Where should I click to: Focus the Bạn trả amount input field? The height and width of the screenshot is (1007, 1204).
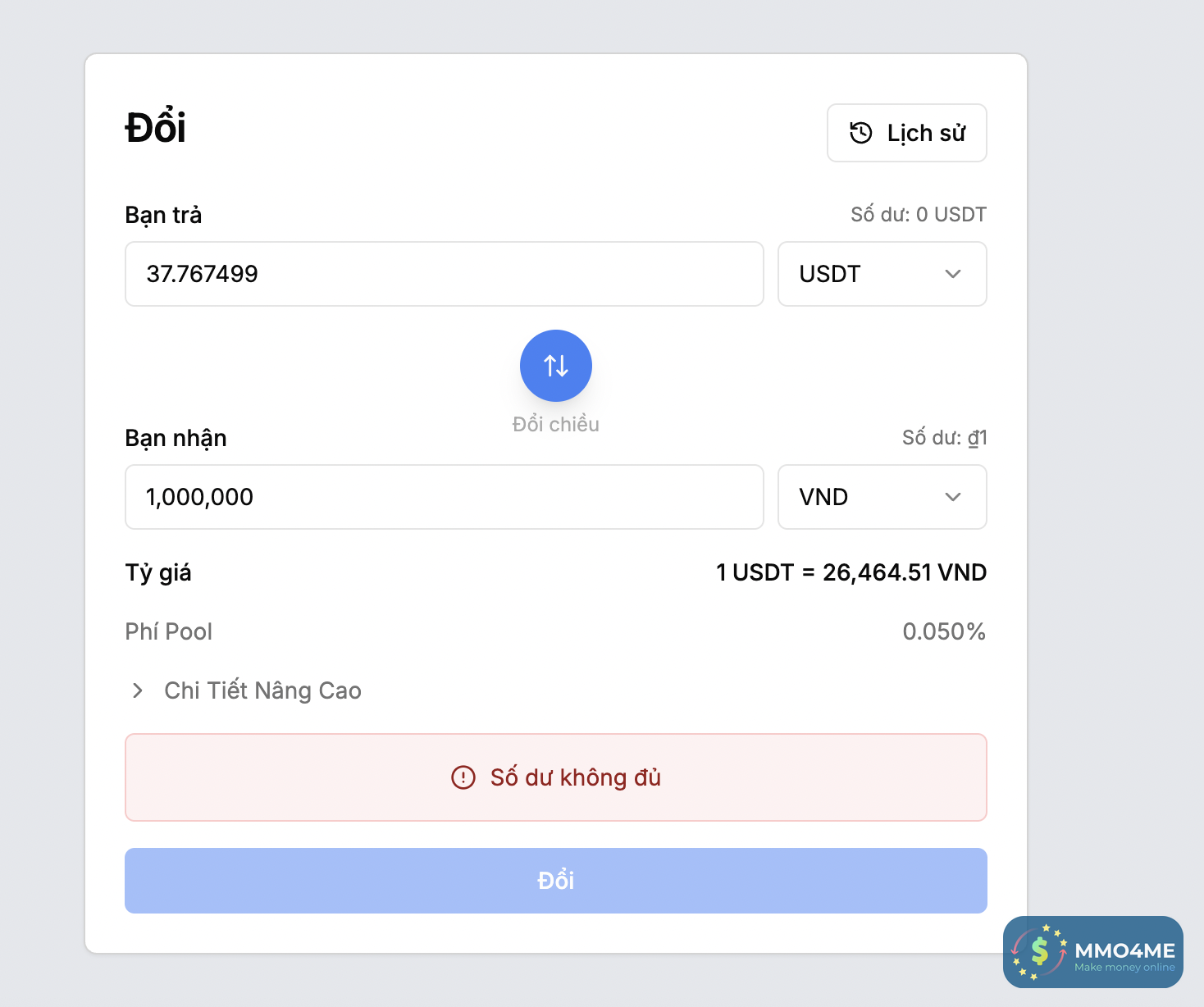444,274
